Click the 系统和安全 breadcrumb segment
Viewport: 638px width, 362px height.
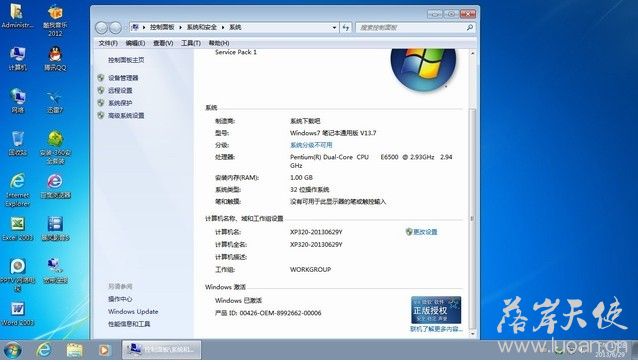[202, 27]
